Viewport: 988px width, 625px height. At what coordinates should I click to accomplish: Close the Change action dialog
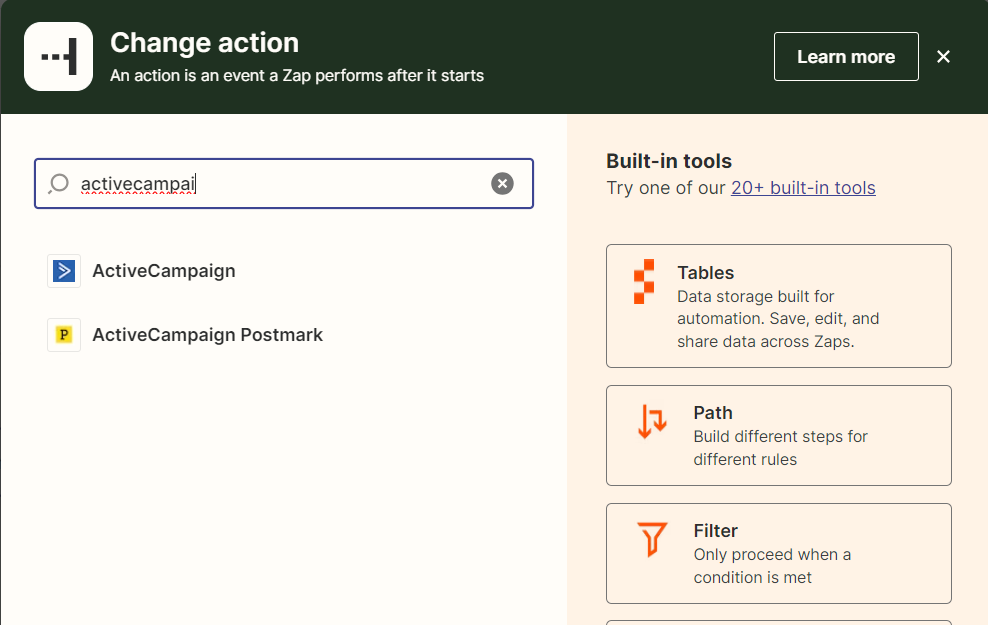tap(943, 57)
